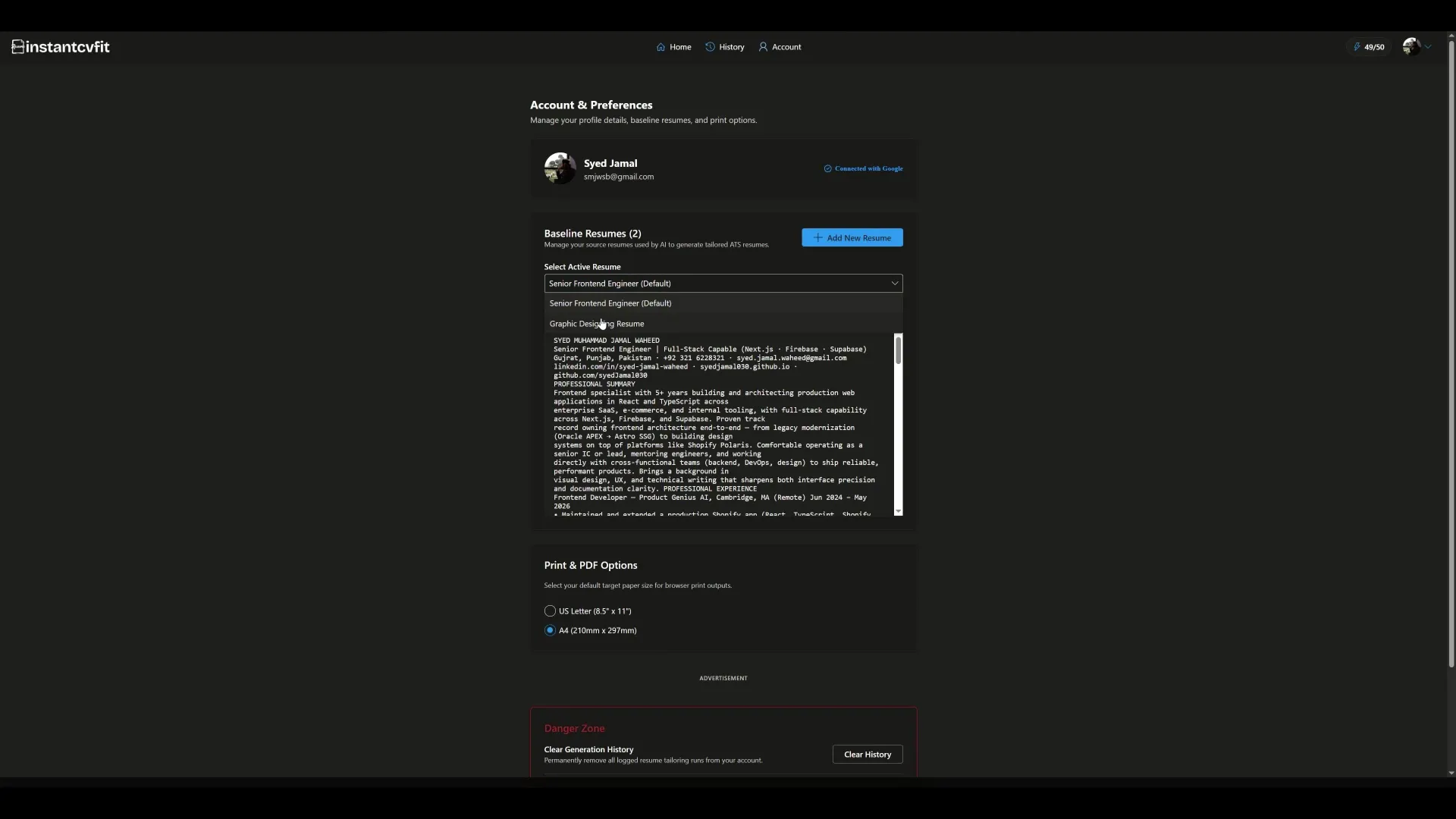This screenshot has height=819, width=1456.
Task: Open the Home navigation item
Action: (674, 47)
